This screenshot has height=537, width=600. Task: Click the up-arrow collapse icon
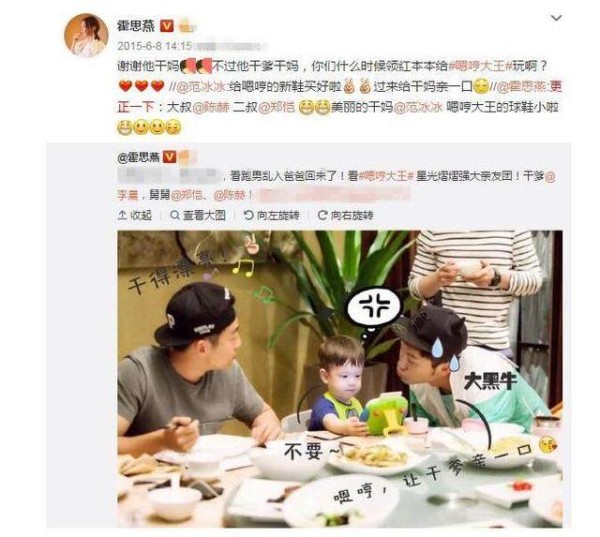122,215
